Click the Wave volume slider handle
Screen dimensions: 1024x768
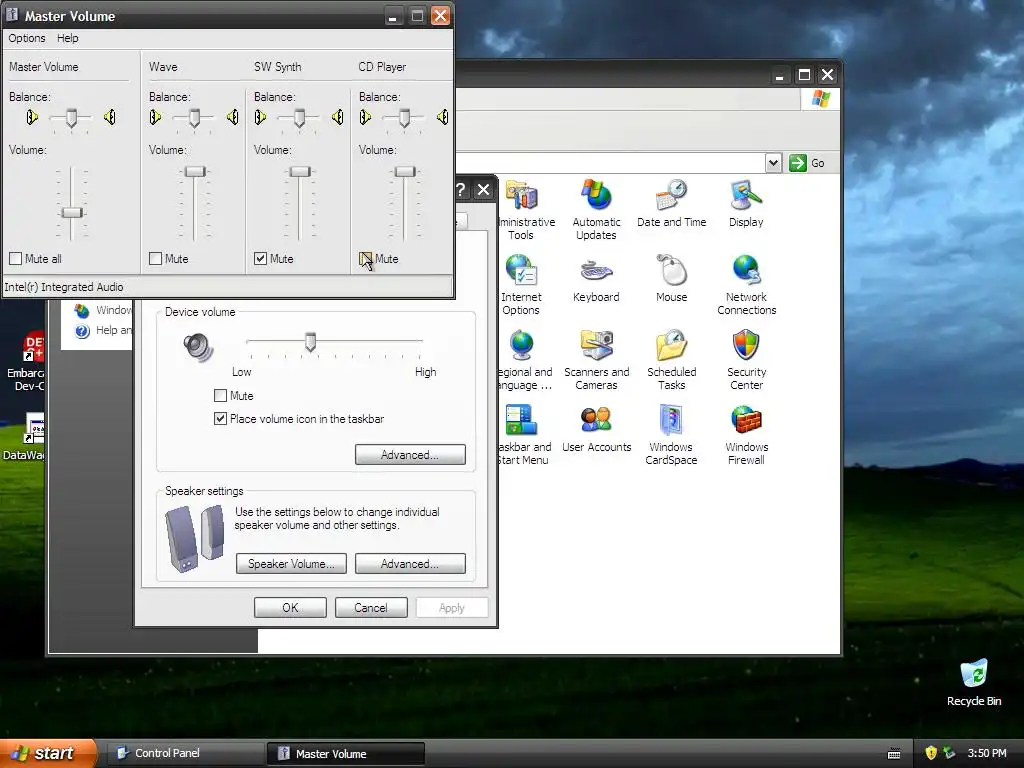tap(195, 172)
